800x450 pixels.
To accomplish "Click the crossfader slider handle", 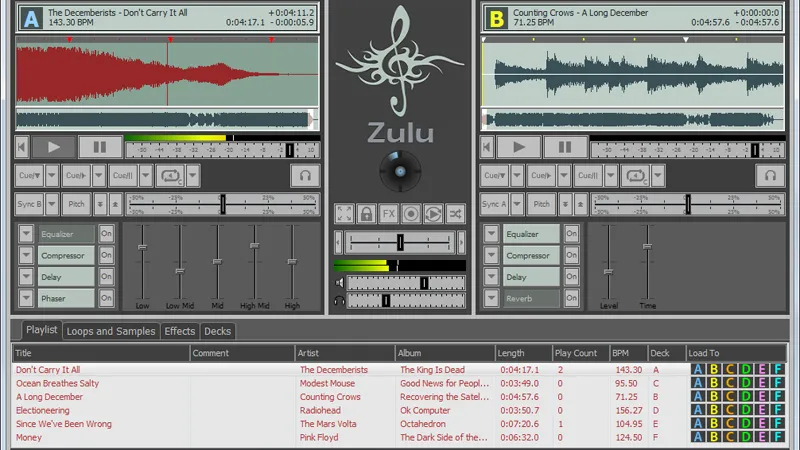I will point(401,242).
